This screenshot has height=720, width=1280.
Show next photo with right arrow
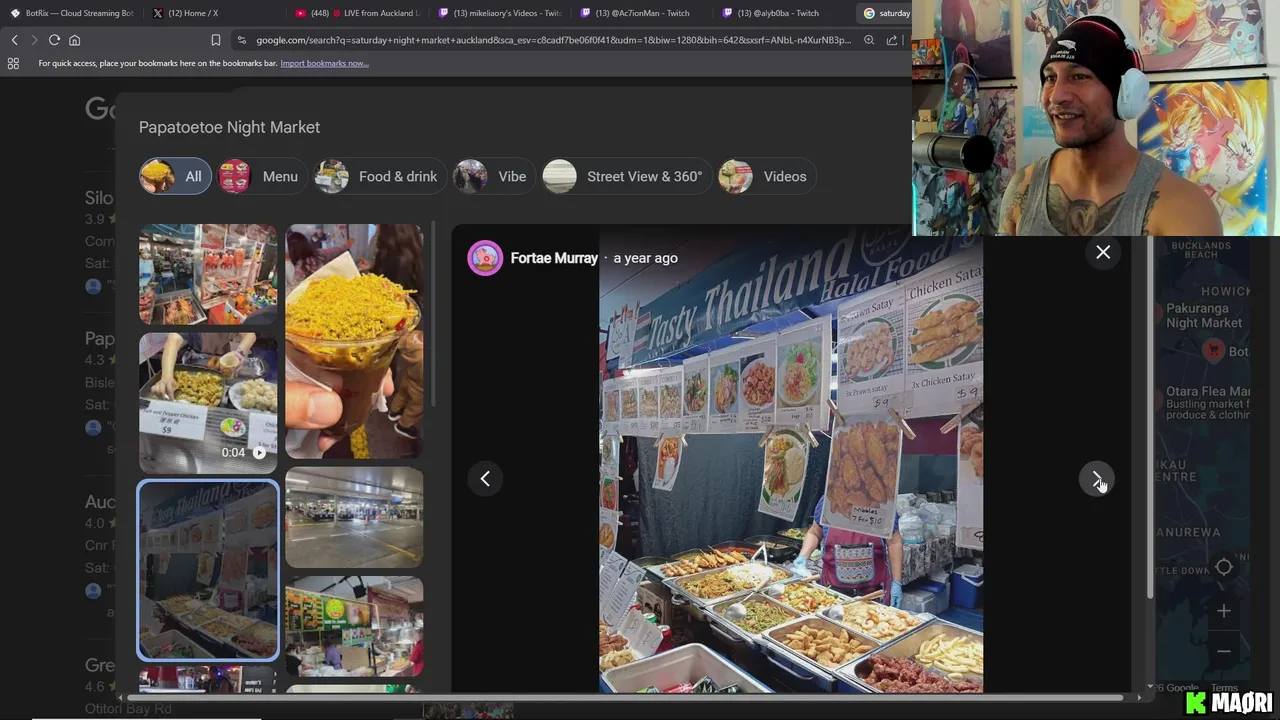point(1097,478)
